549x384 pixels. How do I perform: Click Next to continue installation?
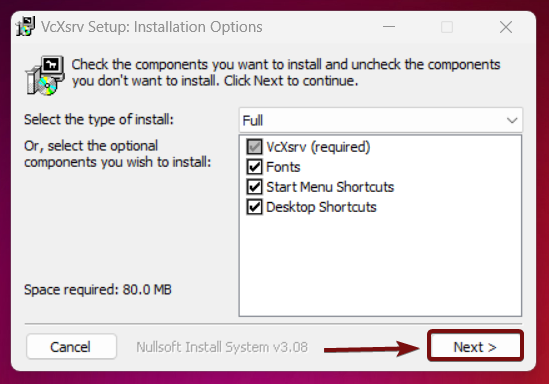(x=475, y=347)
